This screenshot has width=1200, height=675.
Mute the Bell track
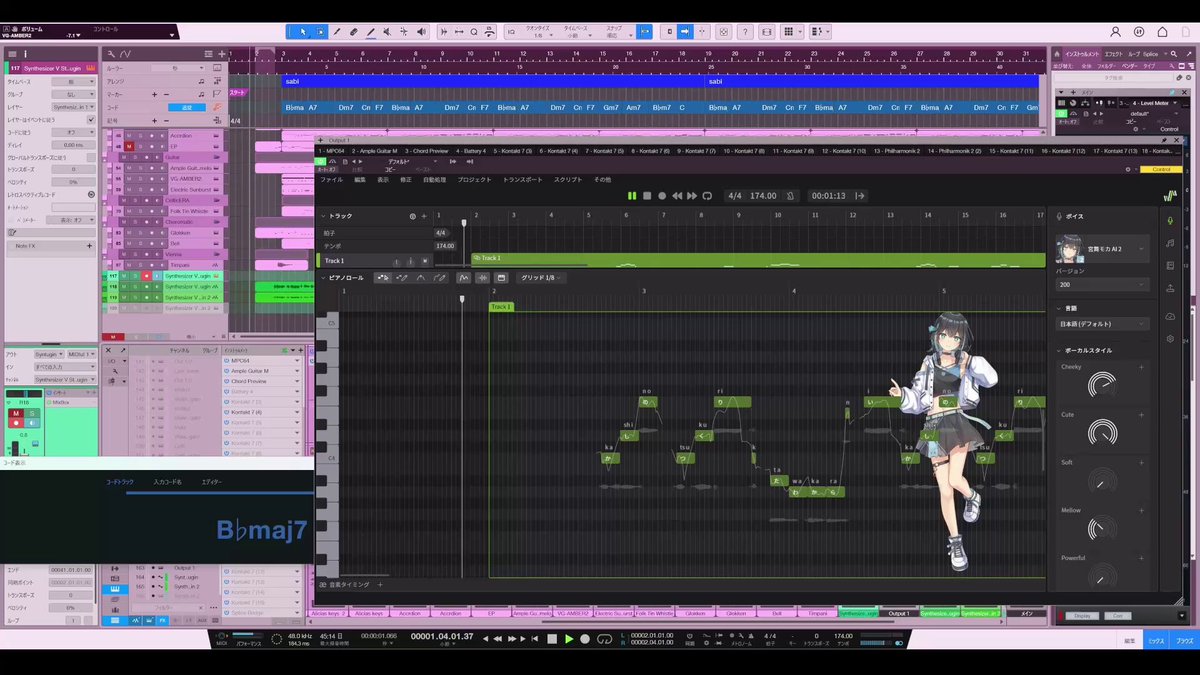tap(129, 244)
